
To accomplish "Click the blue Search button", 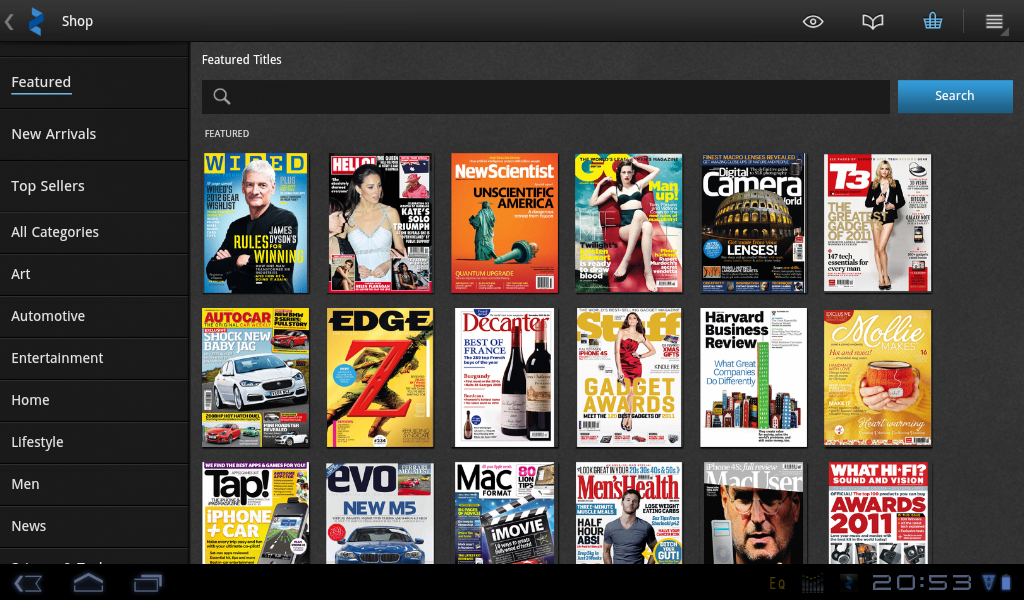I will coord(955,96).
